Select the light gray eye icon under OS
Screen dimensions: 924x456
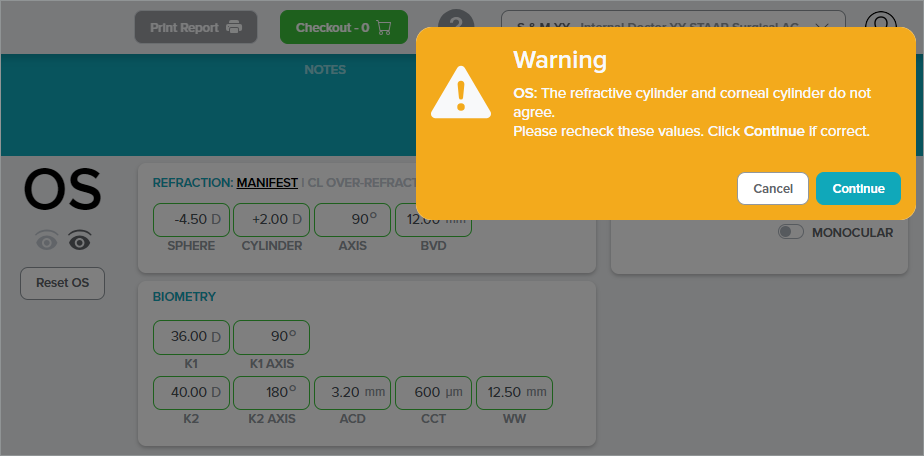(46, 240)
